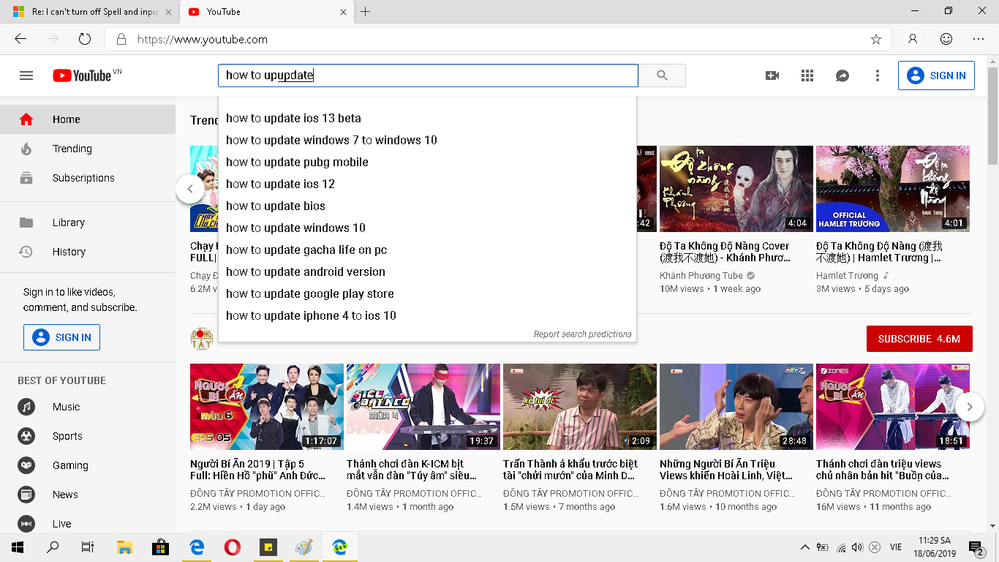Switch to the 'Re: I can't turn off Spell' tab
Viewport: 999px width, 562px height.
[x=89, y=11]
